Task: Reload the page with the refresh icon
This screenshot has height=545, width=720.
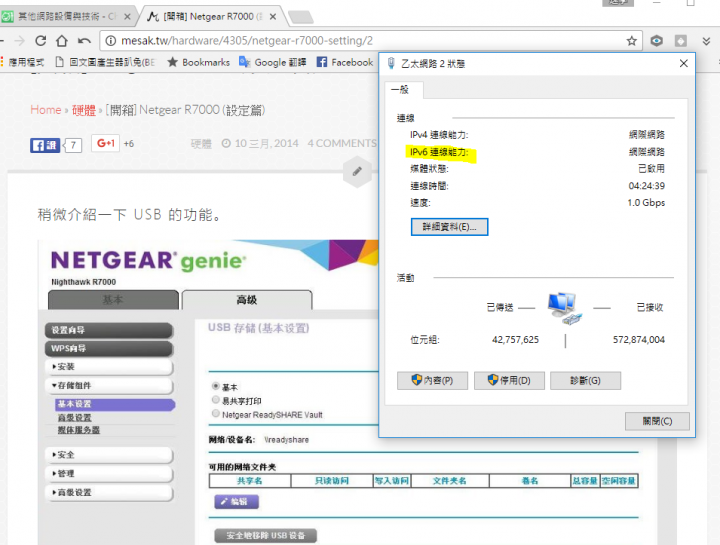Action: pyautogui.click(x=40, y=40)
